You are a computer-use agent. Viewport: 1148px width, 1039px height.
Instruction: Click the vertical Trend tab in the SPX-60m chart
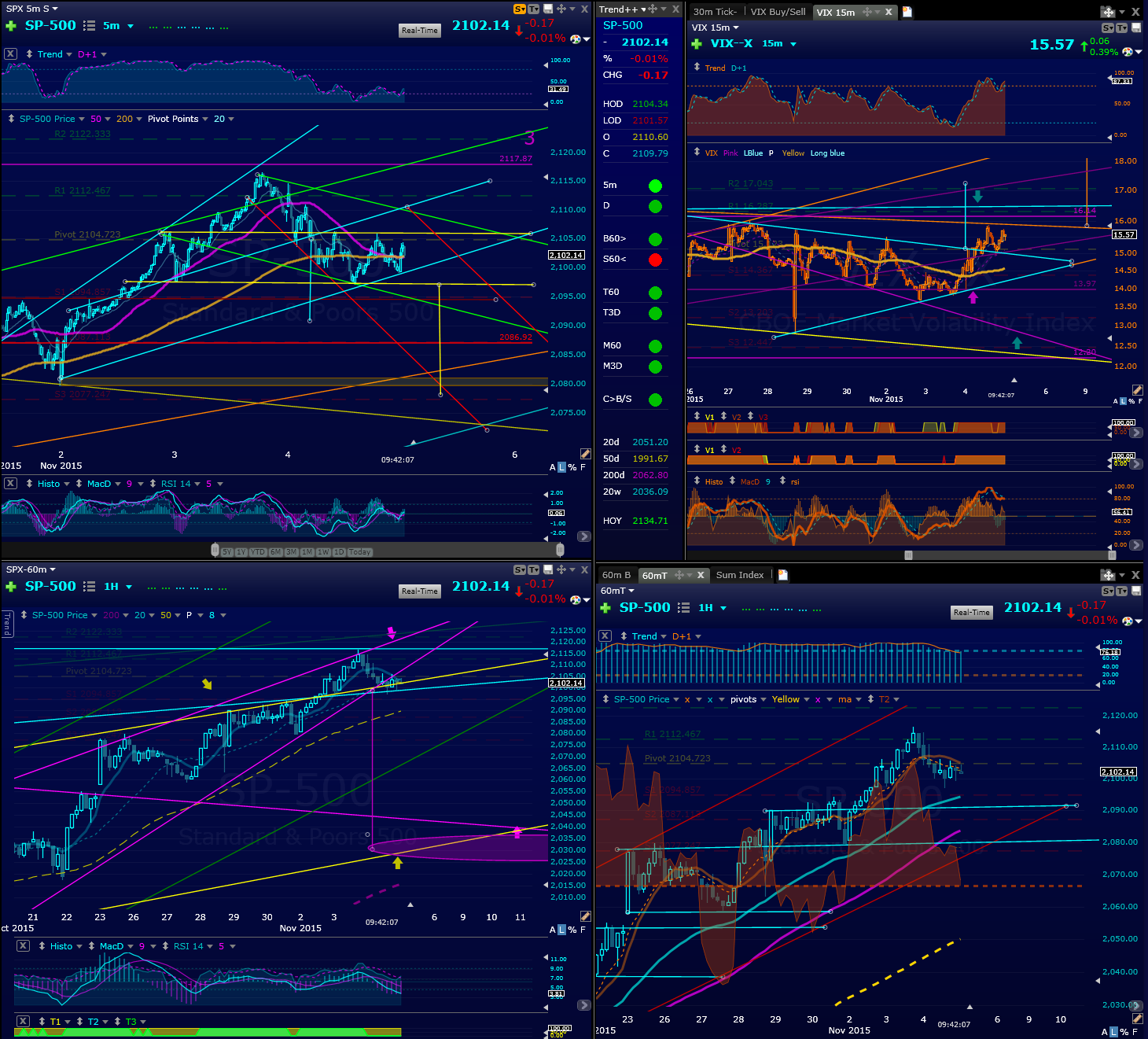[7, 624]
